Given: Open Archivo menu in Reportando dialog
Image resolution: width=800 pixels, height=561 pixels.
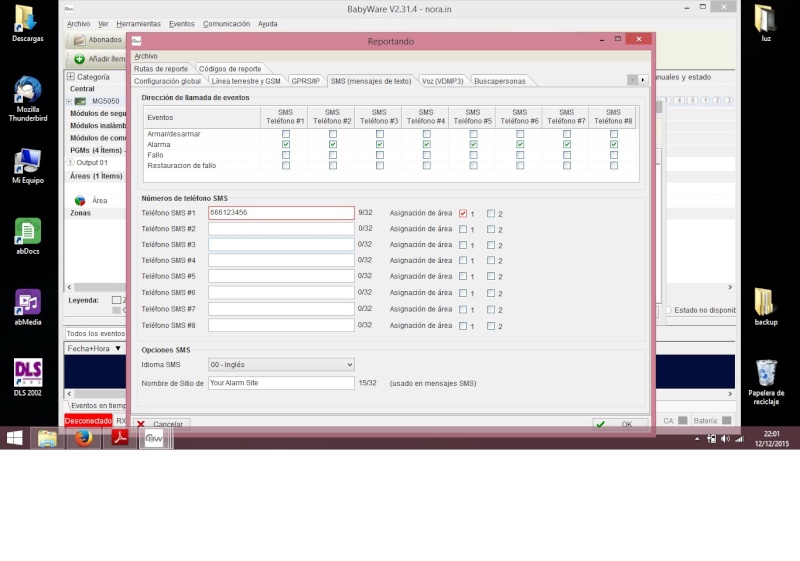Looking at the screenshot, I should tap(146, 56).
